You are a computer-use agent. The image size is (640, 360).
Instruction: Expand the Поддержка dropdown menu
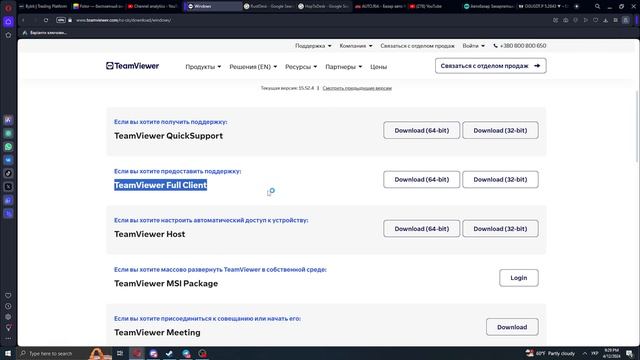point(313,46)
